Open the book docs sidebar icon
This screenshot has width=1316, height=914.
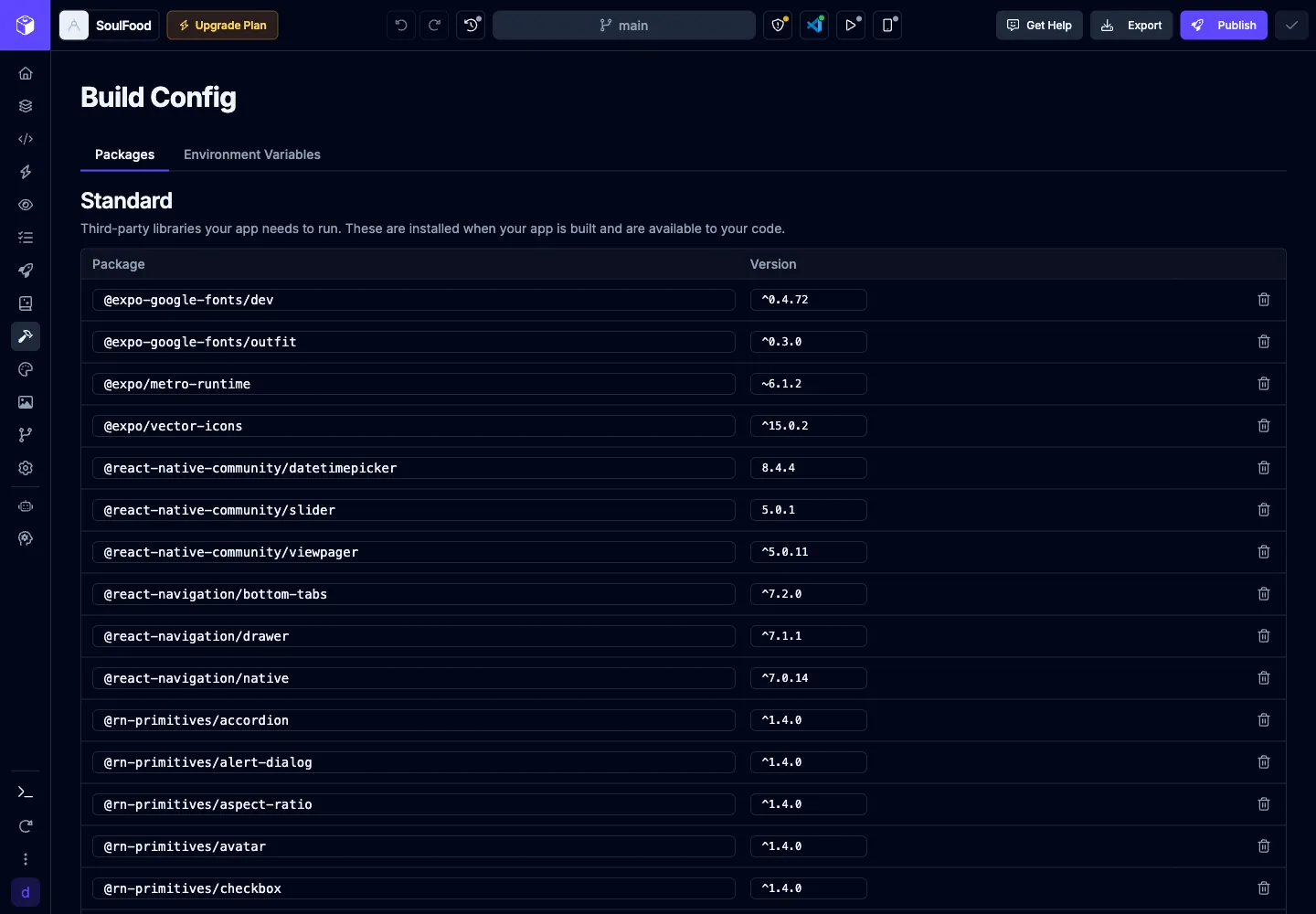point(26,303)
